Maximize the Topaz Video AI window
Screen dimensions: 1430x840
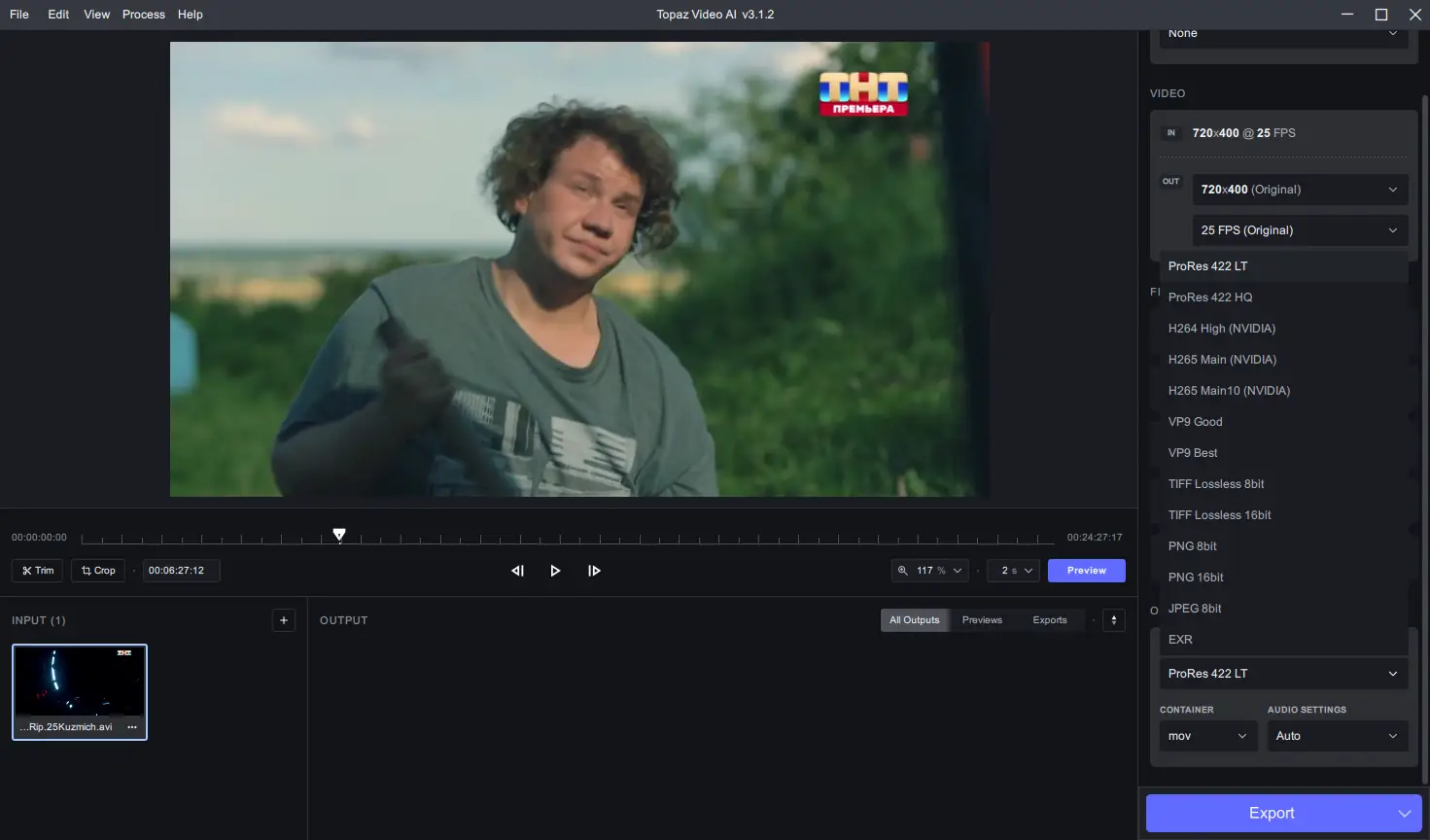pyautogui.click(x=1381, y=15)
